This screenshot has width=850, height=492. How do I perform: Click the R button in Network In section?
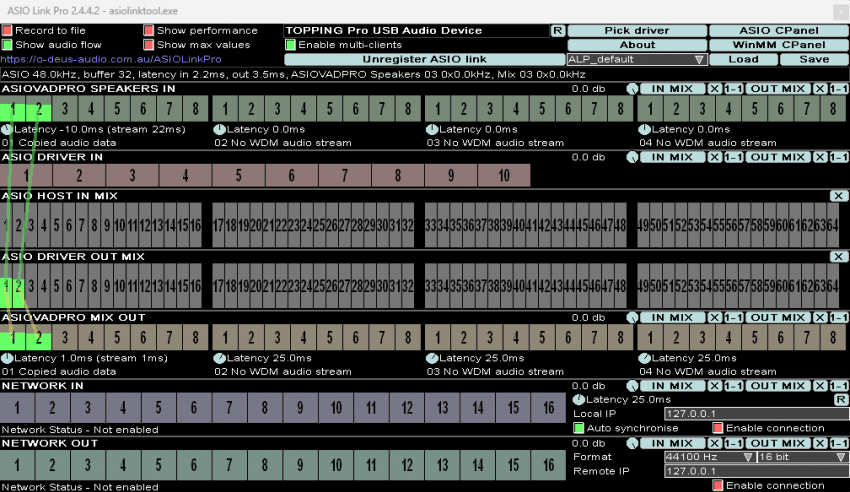click(841, 400)
